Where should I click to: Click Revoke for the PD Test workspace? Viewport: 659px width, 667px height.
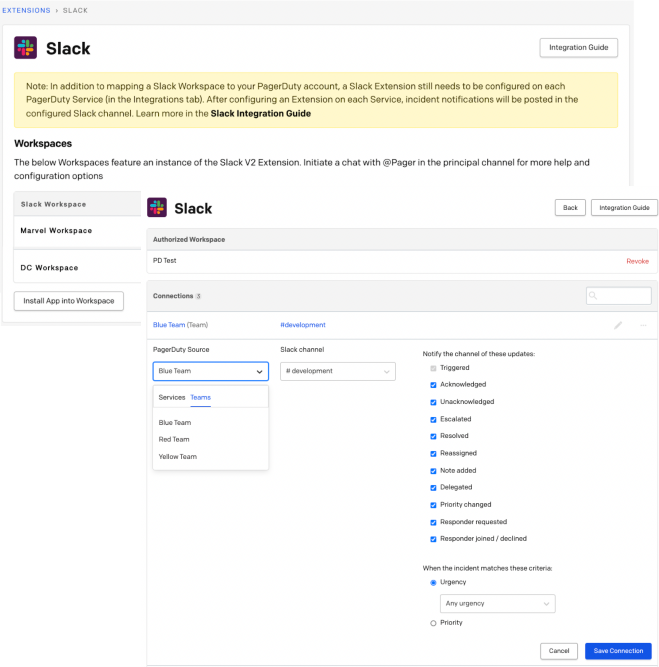(x=637, y=261)
